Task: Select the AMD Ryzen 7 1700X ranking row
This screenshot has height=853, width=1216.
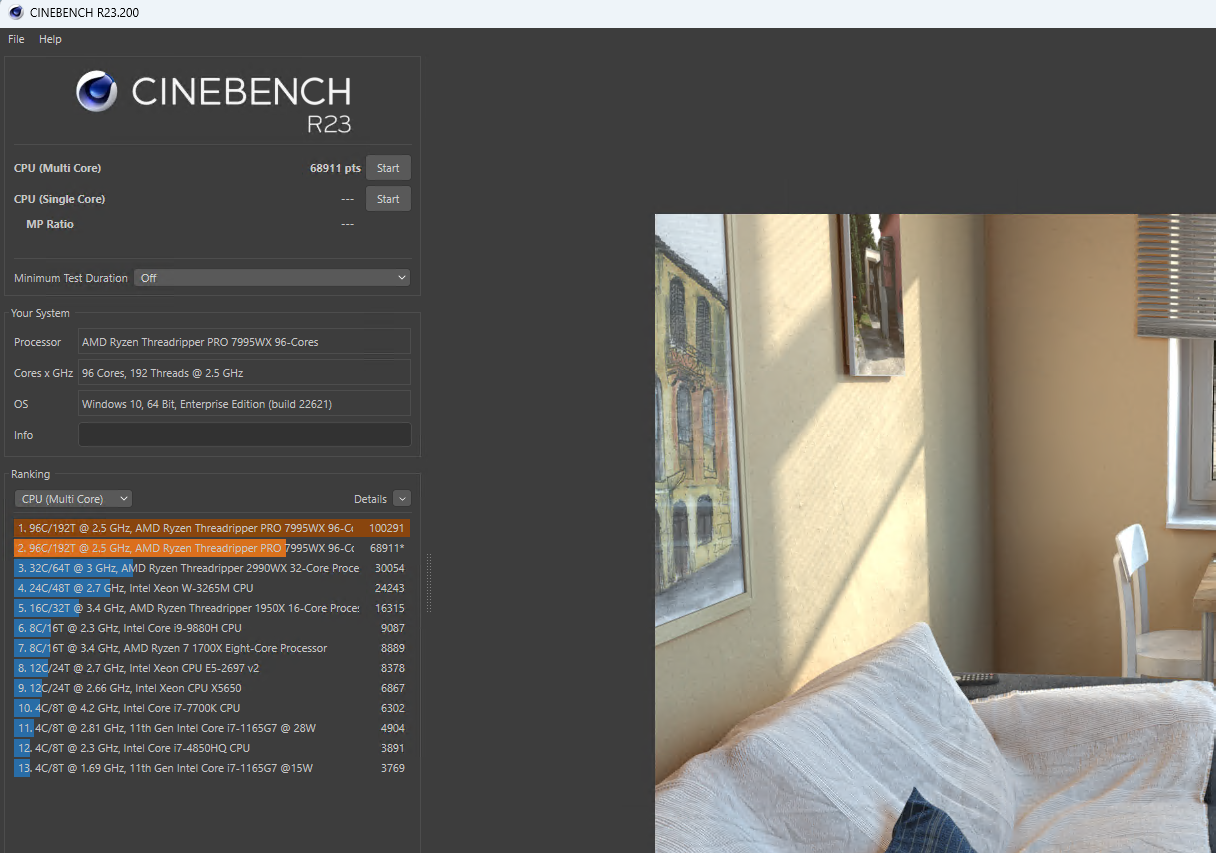Action: [212, 648]
